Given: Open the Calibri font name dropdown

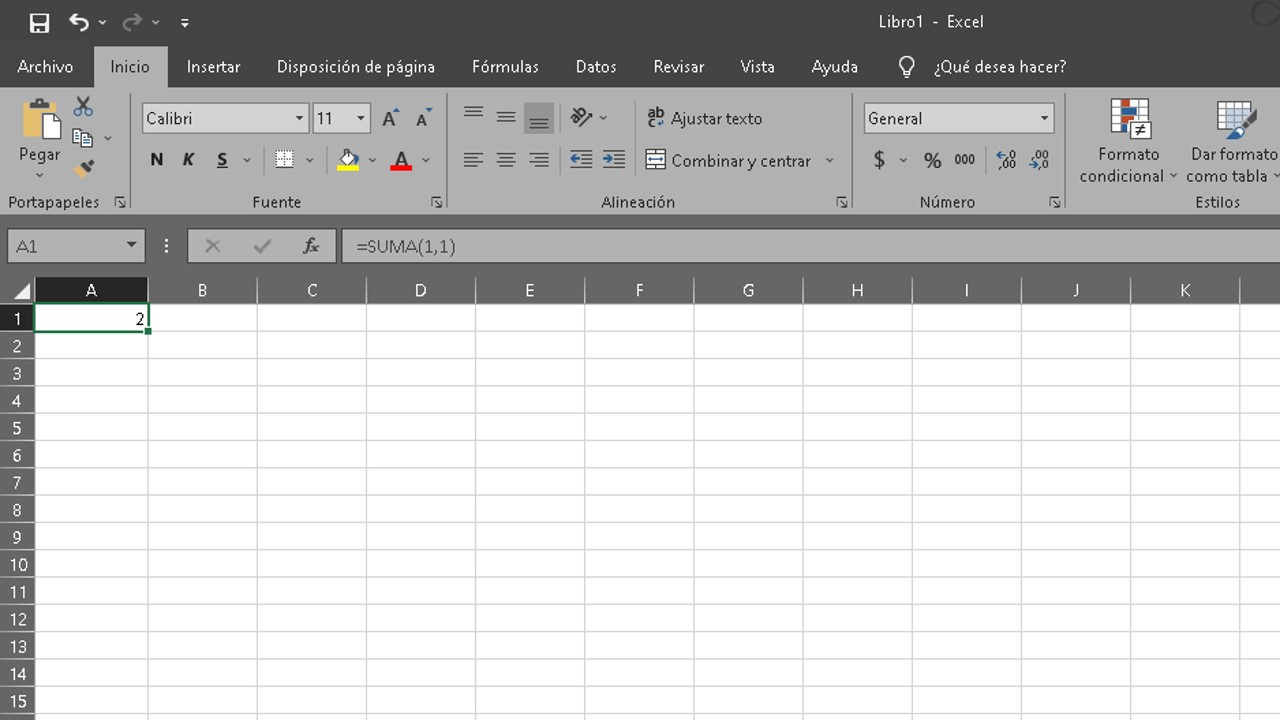Looking at the screenshot, I should coord(299,118).
